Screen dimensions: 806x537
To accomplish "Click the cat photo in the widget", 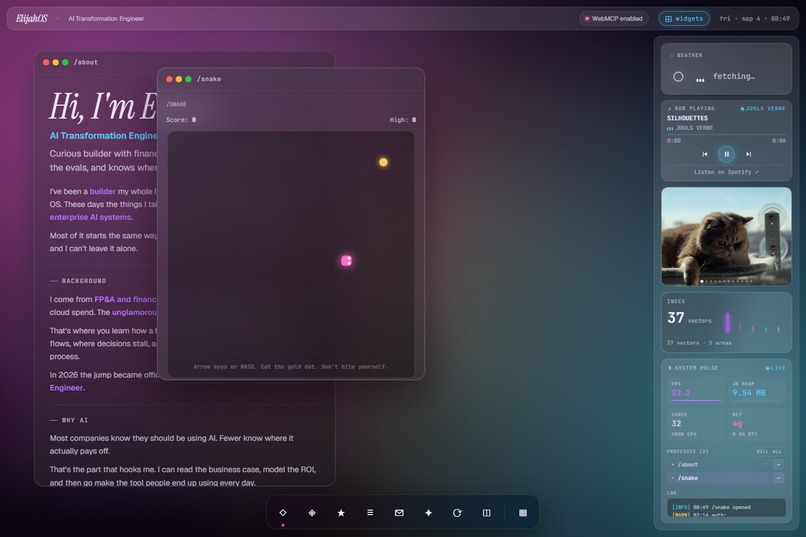I will pyautogui.click(x=726, y=236).
